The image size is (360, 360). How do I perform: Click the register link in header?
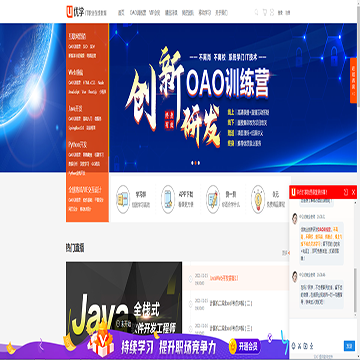(288, 13)
